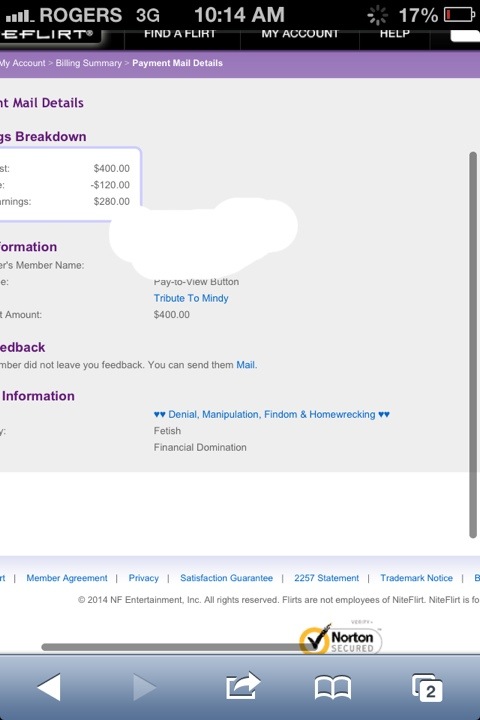Tap the Safari forward arrow

(x=144, y=686)
